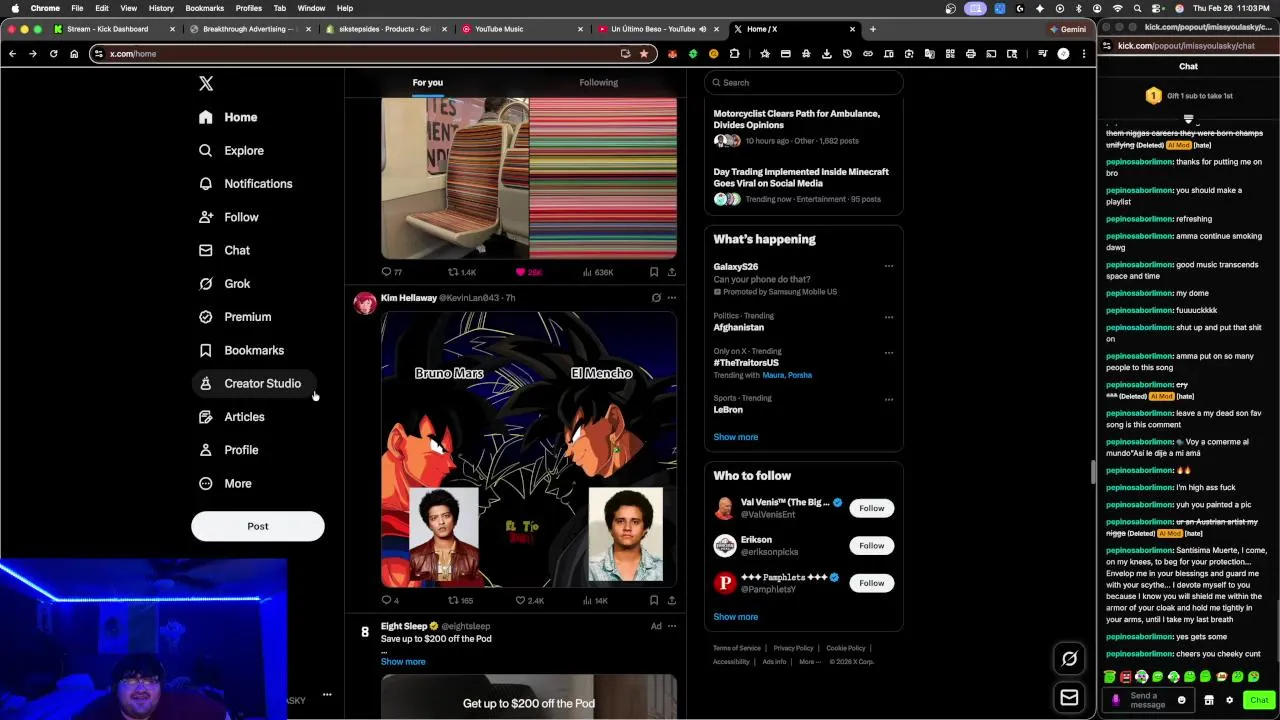Open the Grok icon on Kim Hellaway's post
1280x720 pixels.
656,298
